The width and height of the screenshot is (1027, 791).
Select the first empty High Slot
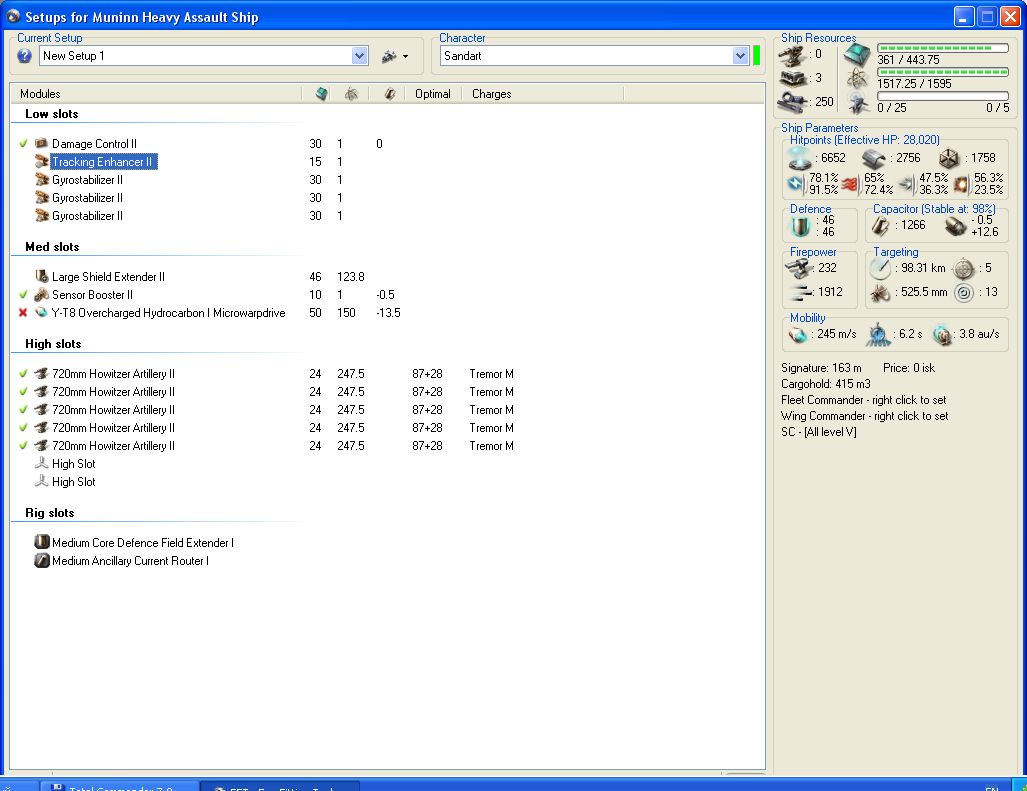point(73,464)
